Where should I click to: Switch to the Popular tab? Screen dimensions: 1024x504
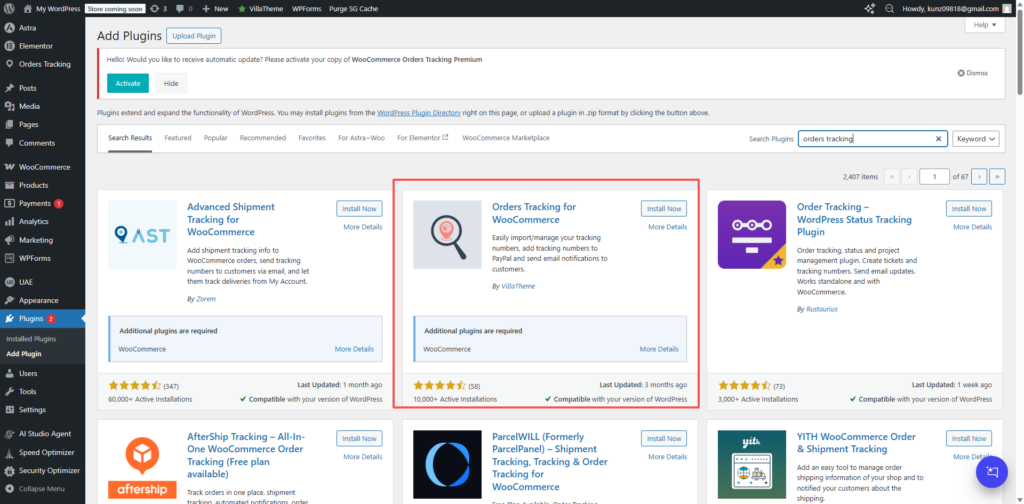pyautogui.click(x=216, y=138)
